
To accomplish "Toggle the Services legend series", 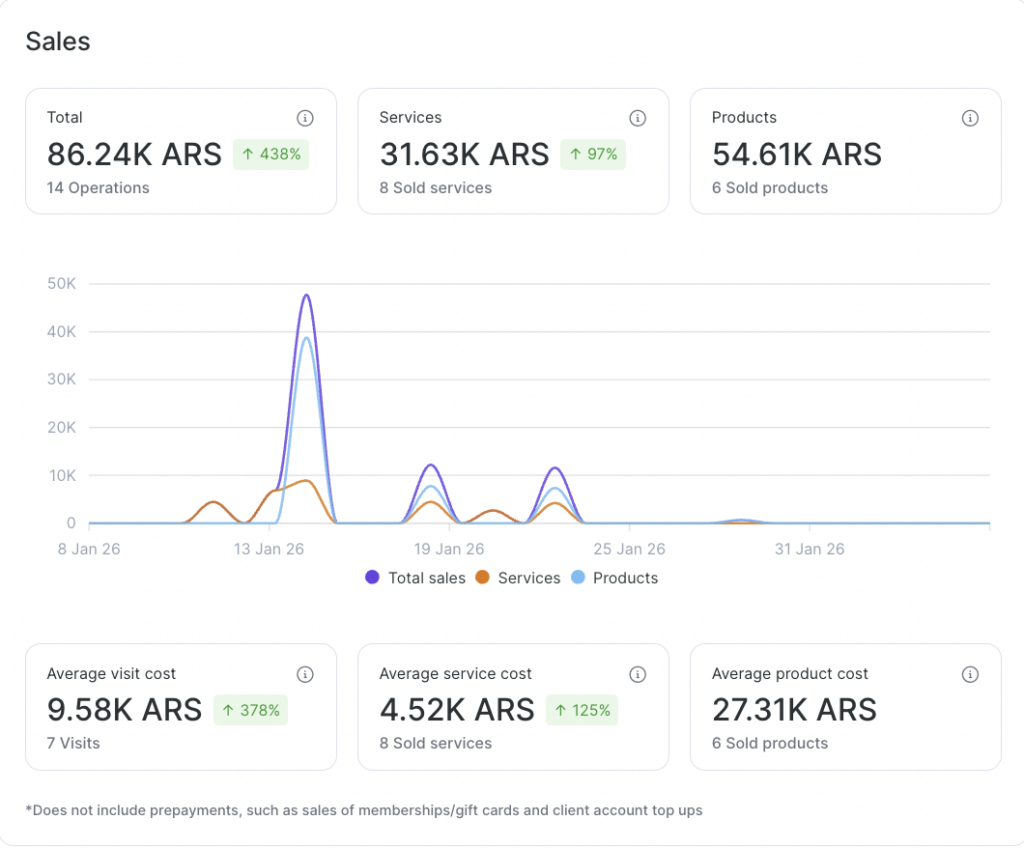I will (528, 578).
